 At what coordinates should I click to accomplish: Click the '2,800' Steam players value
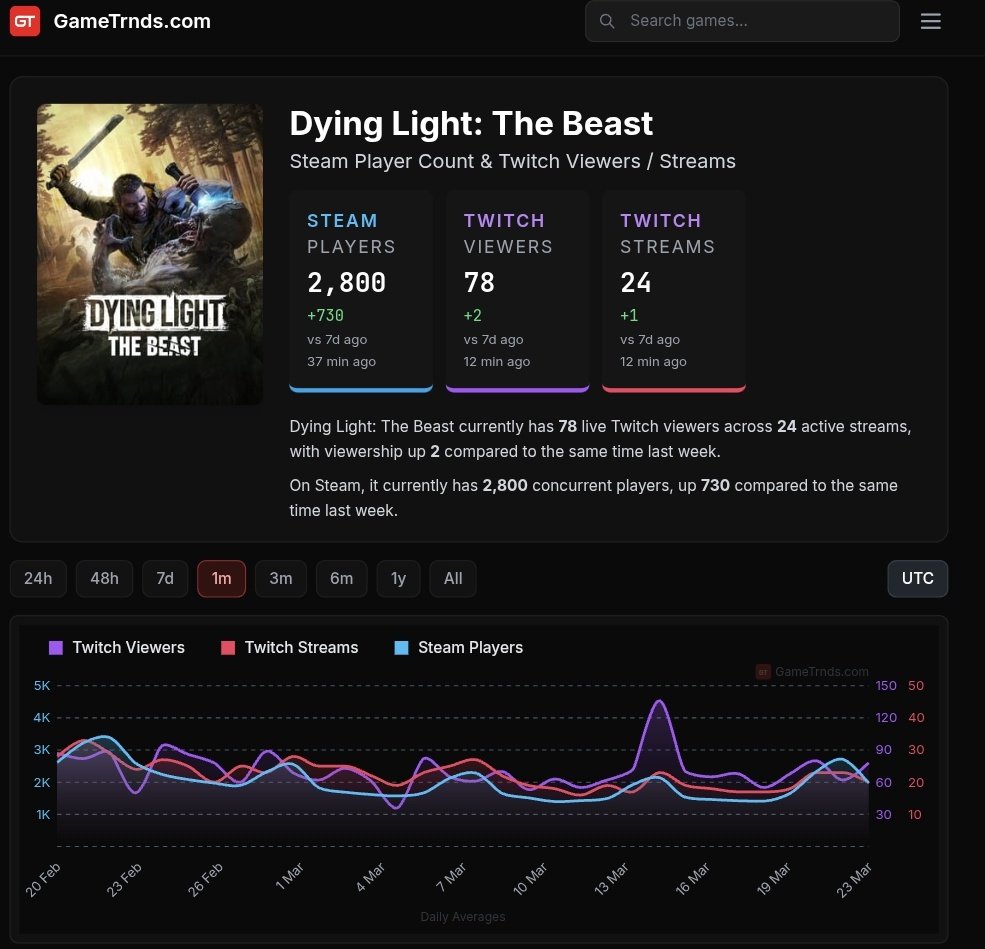point(347,283)
